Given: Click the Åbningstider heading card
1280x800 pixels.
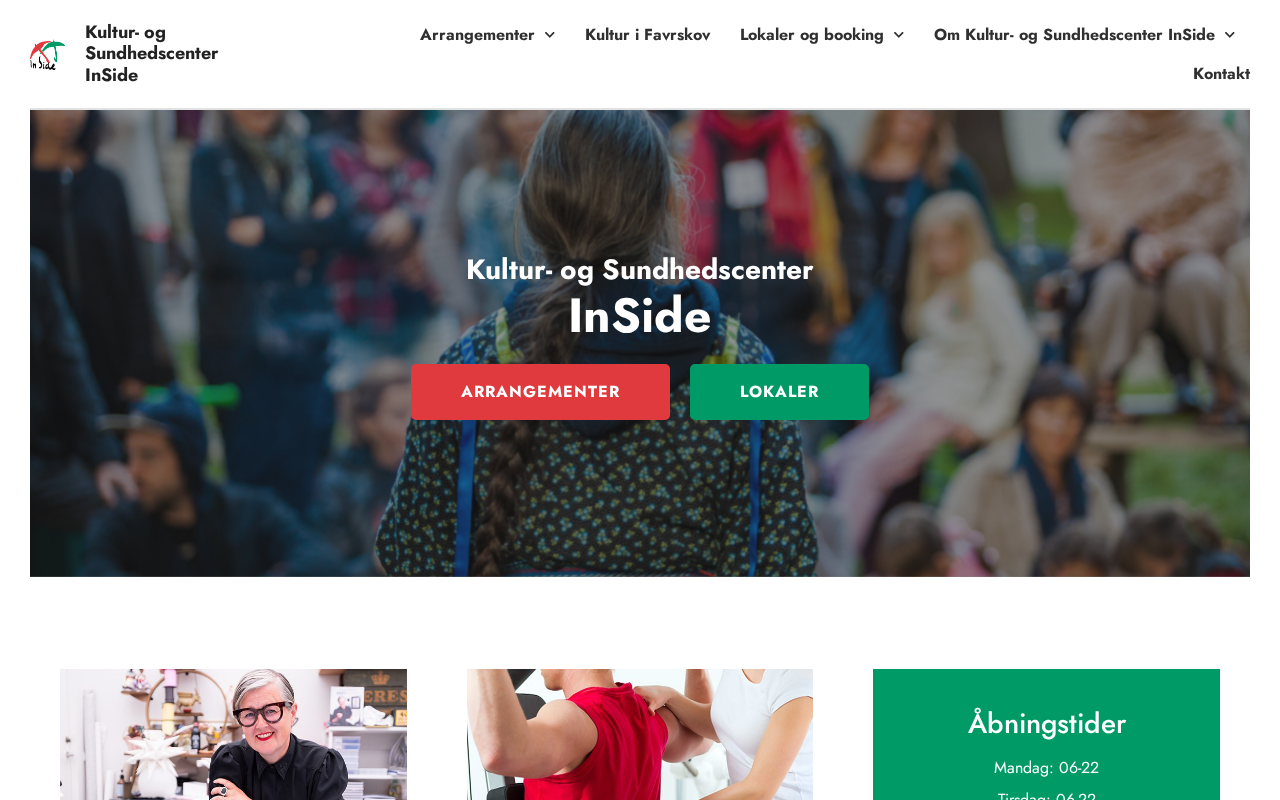Looking at the screenshot, I should point(1047,723).
